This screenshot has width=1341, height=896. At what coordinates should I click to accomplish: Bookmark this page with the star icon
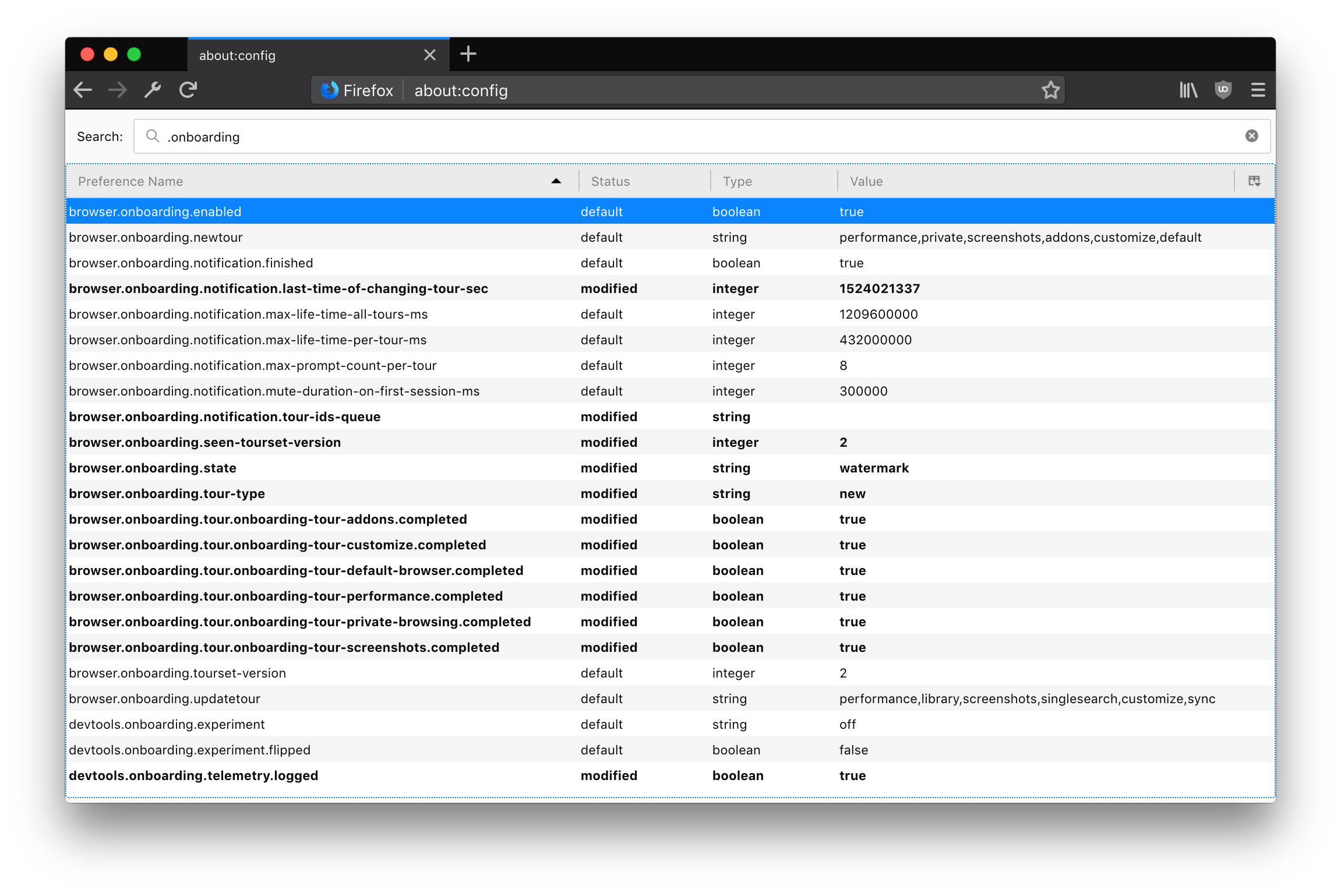pyautogui.click(x=1050, y=90)
